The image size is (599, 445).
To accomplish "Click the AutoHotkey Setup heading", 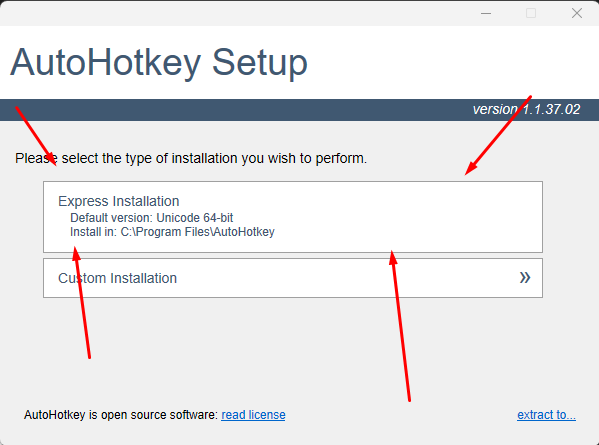I will click(159, 63).
